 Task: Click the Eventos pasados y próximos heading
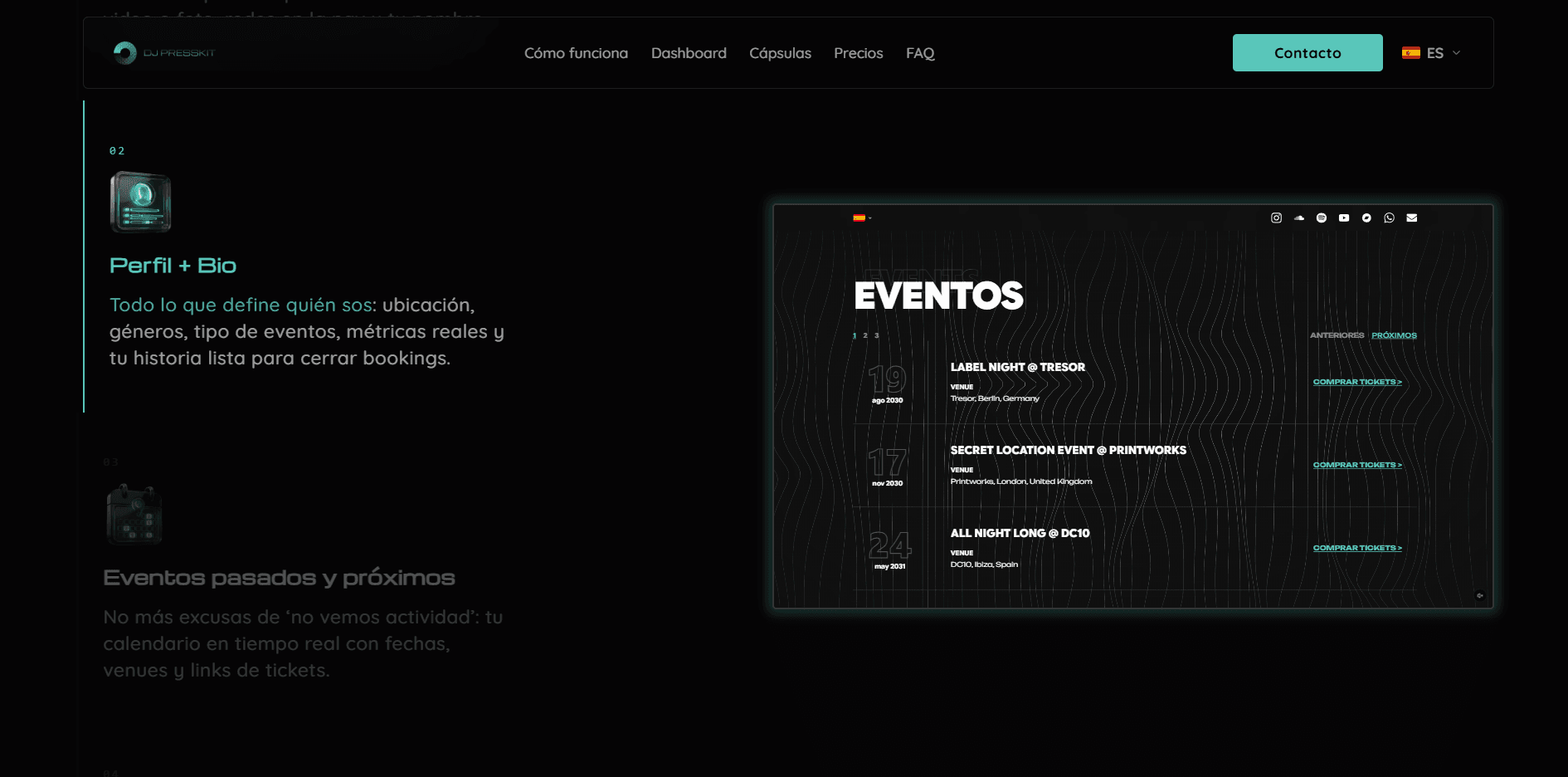click(x=279, y=578)
